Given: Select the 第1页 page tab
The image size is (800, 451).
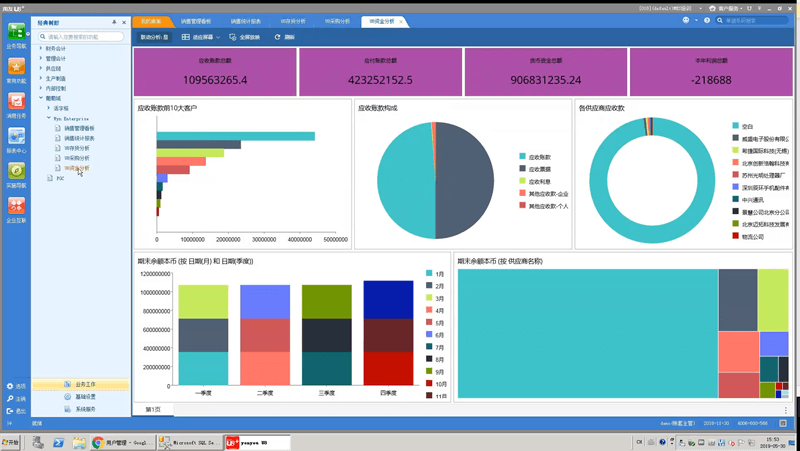Looking at the screenshot, I should (153, 410).
